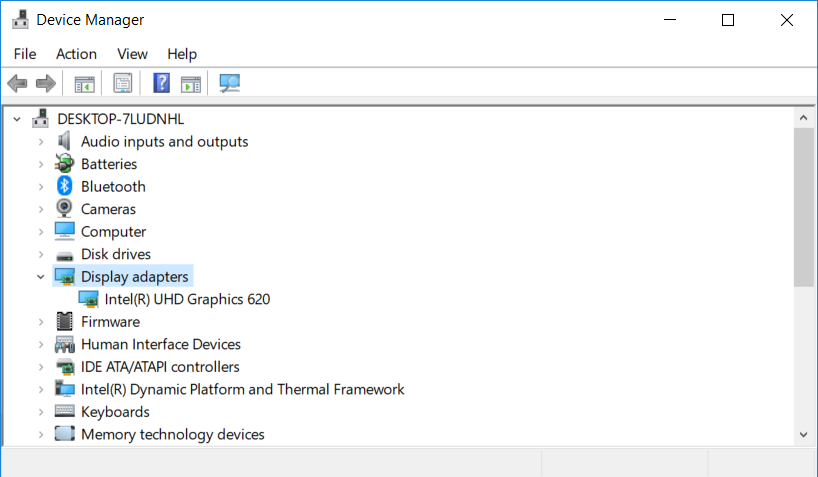Open the Properties toolbar icon
818x477 pixels.
pos(123,84)
